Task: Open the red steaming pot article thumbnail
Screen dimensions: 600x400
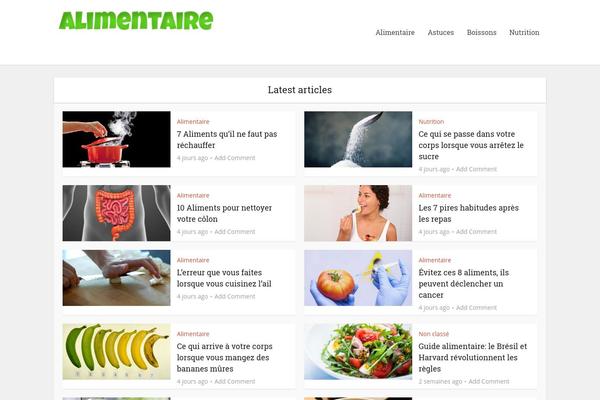Action: [117, 139]
